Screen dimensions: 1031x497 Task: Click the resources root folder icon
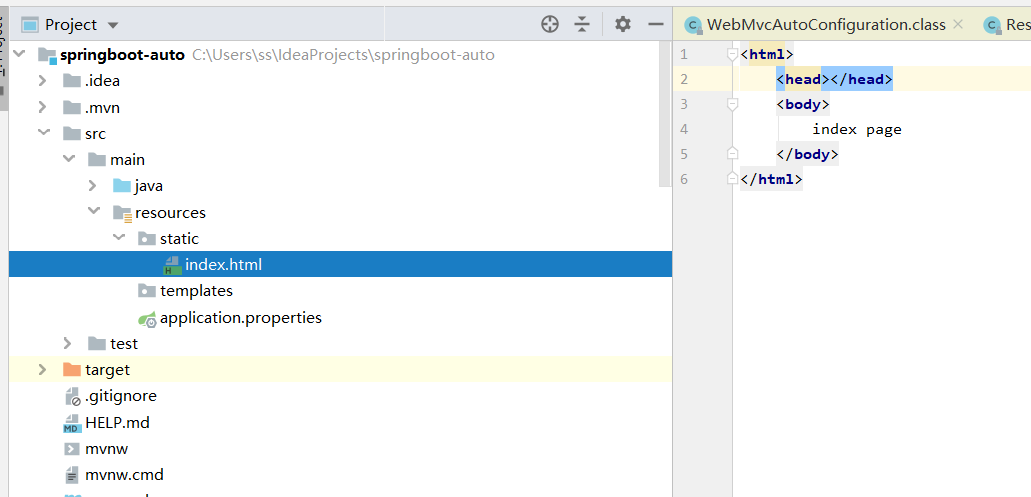(122, 213)
